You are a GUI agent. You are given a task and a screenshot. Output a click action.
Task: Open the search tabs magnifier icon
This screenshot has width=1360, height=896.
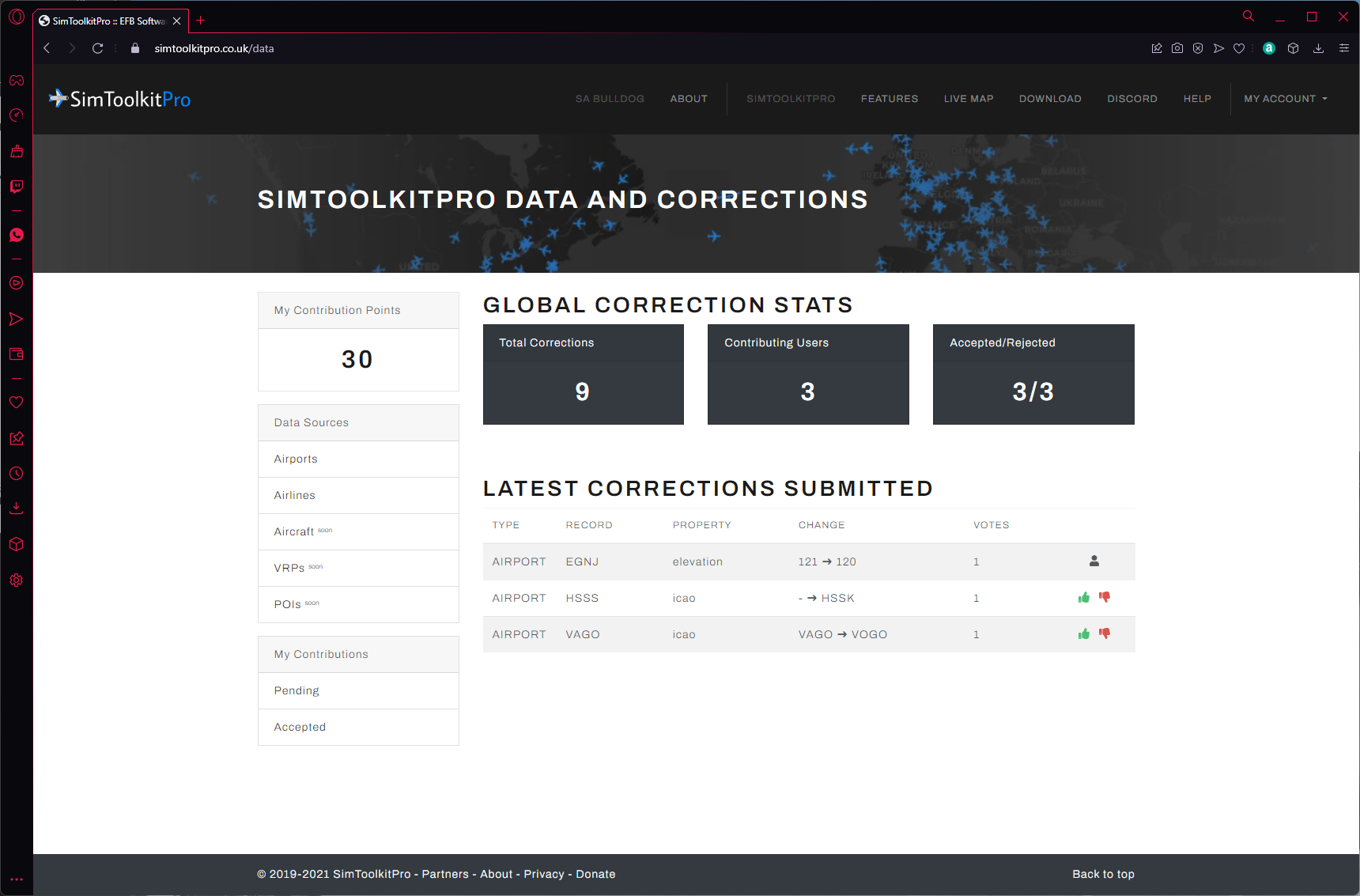(x=1249, y=16)
